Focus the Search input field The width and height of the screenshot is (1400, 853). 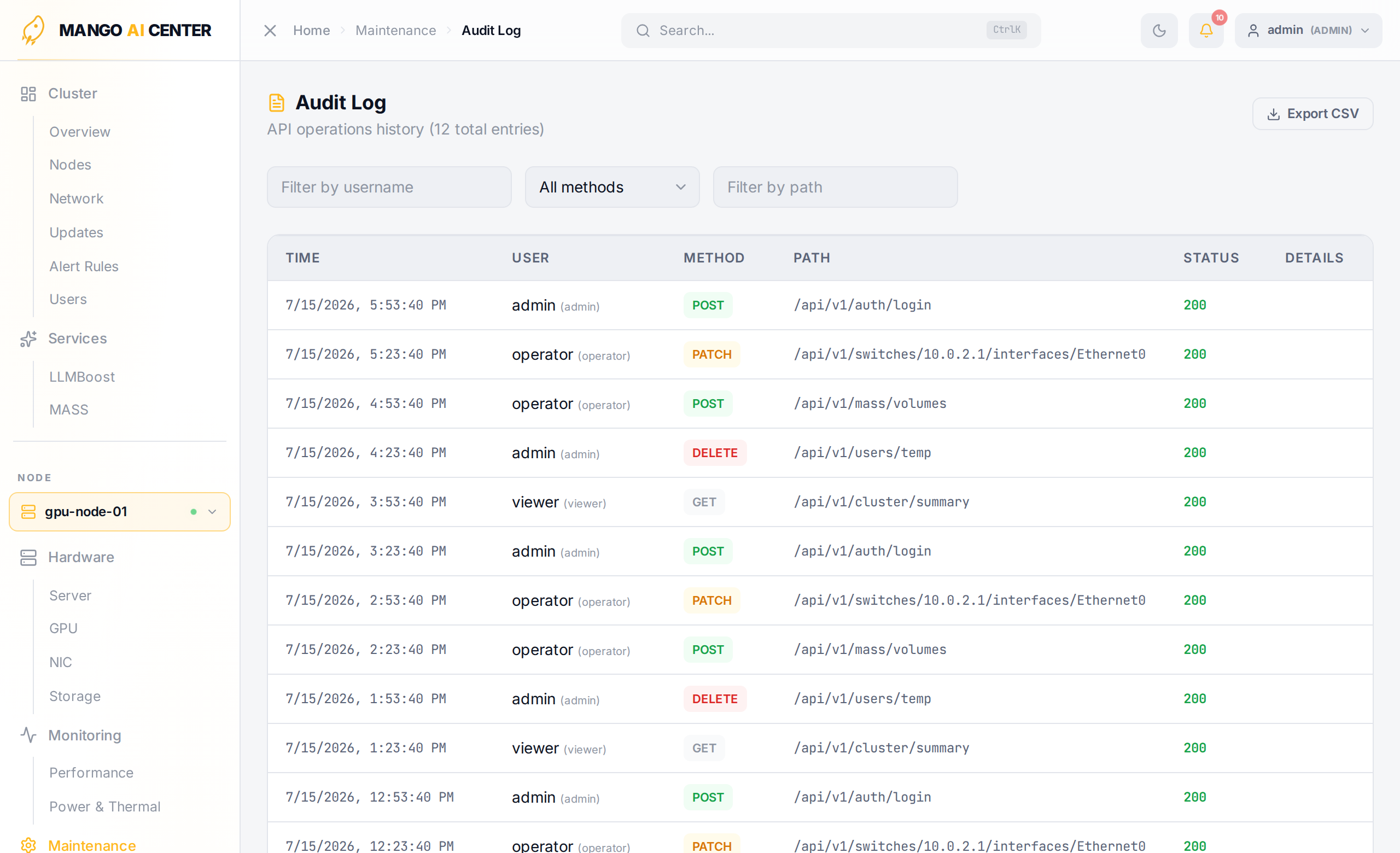[x=831, y=30]
